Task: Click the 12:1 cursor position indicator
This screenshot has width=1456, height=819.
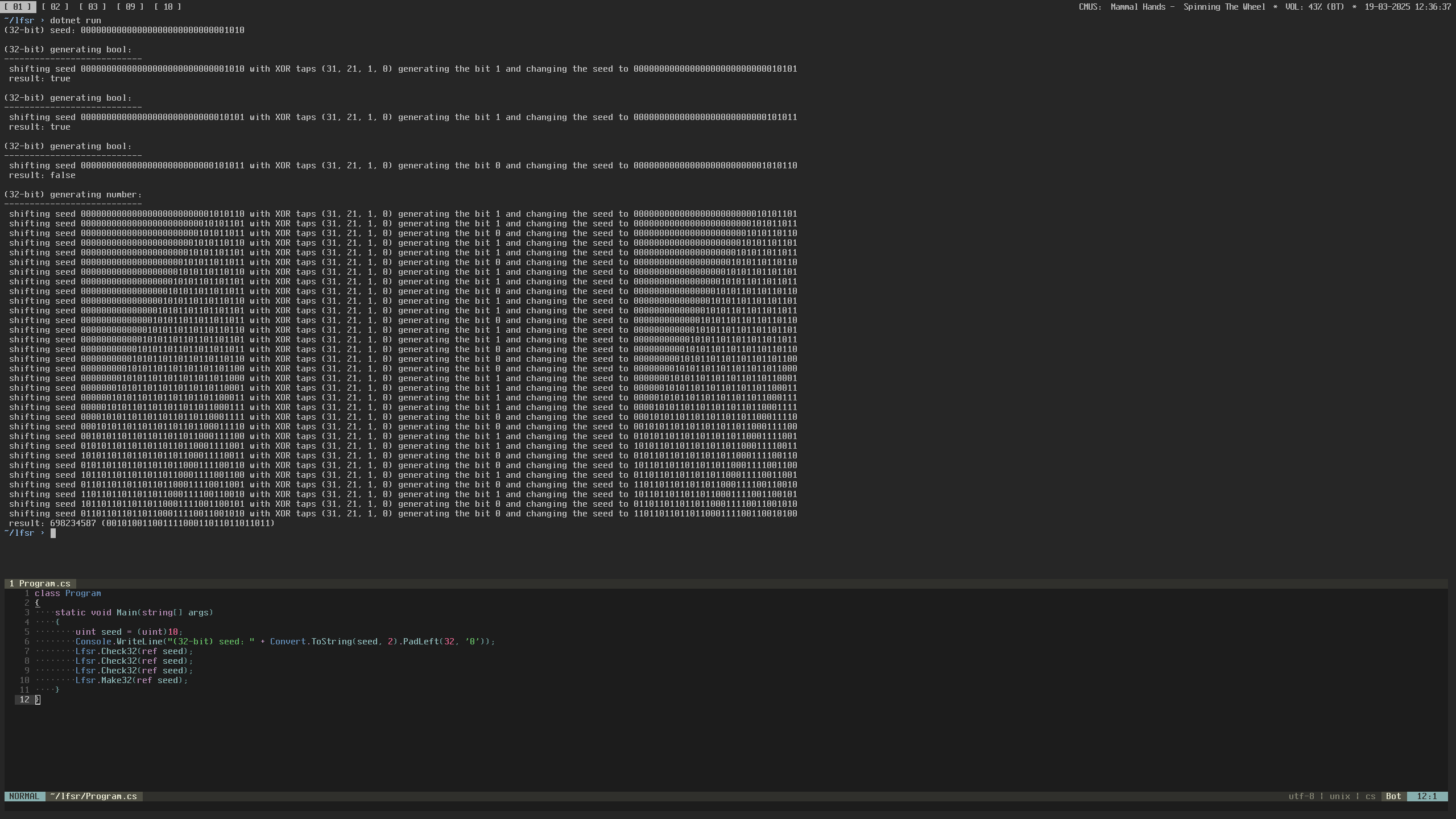Action: [1427, 796]
